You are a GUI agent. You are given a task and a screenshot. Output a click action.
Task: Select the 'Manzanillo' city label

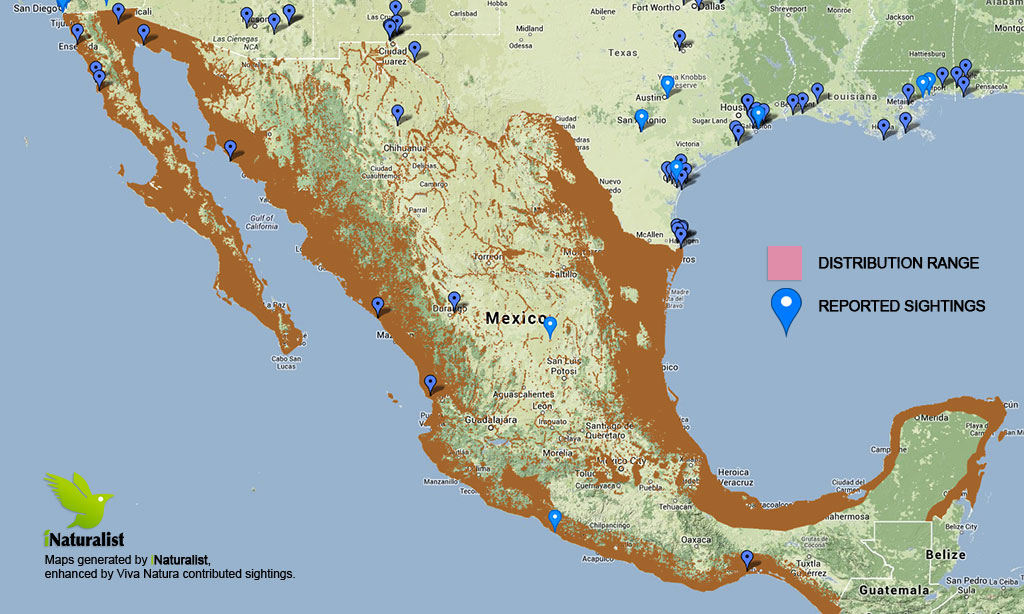441,481
